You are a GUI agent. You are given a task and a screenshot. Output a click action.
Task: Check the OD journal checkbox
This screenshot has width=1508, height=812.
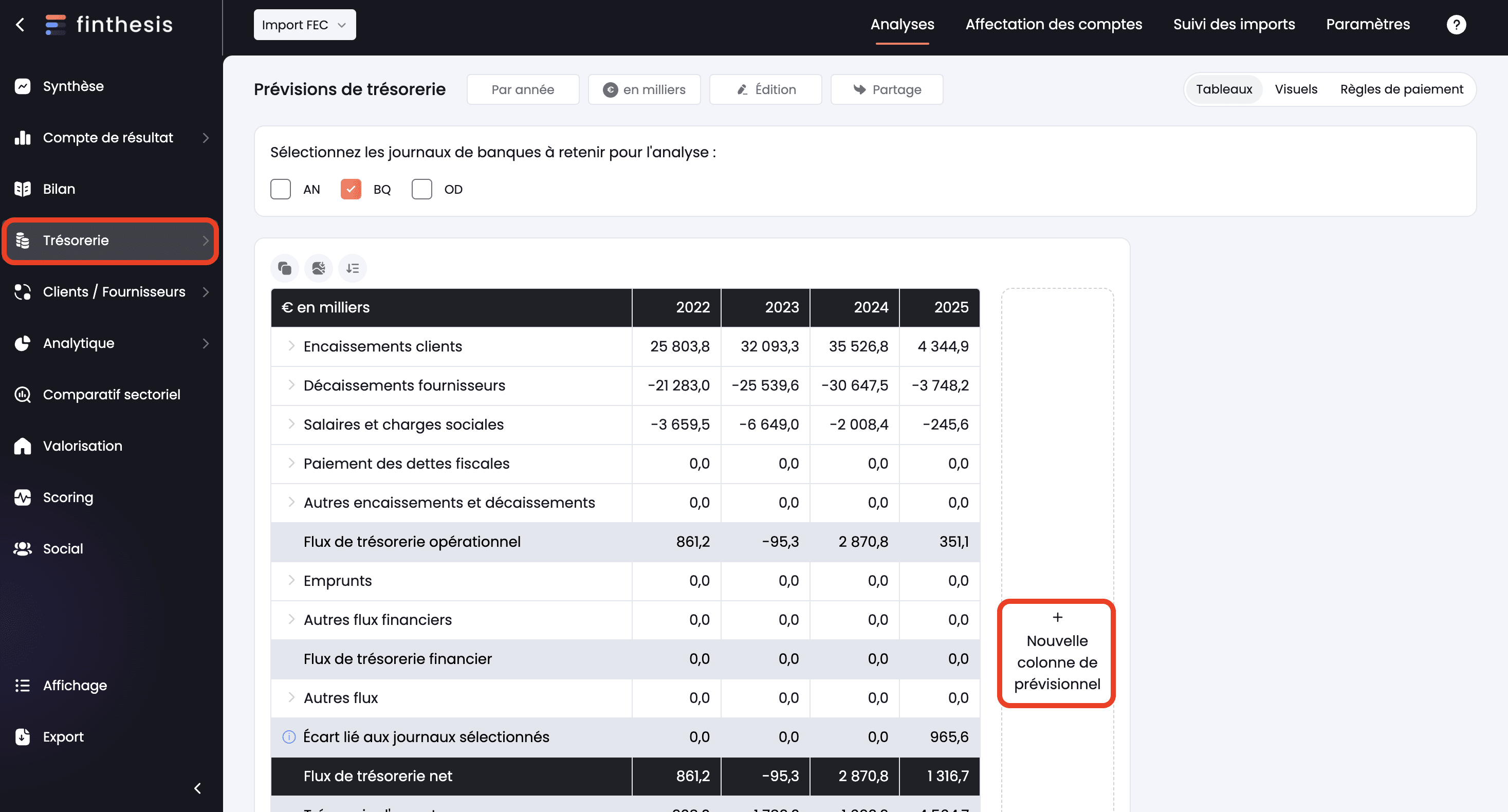coord(421,189)
